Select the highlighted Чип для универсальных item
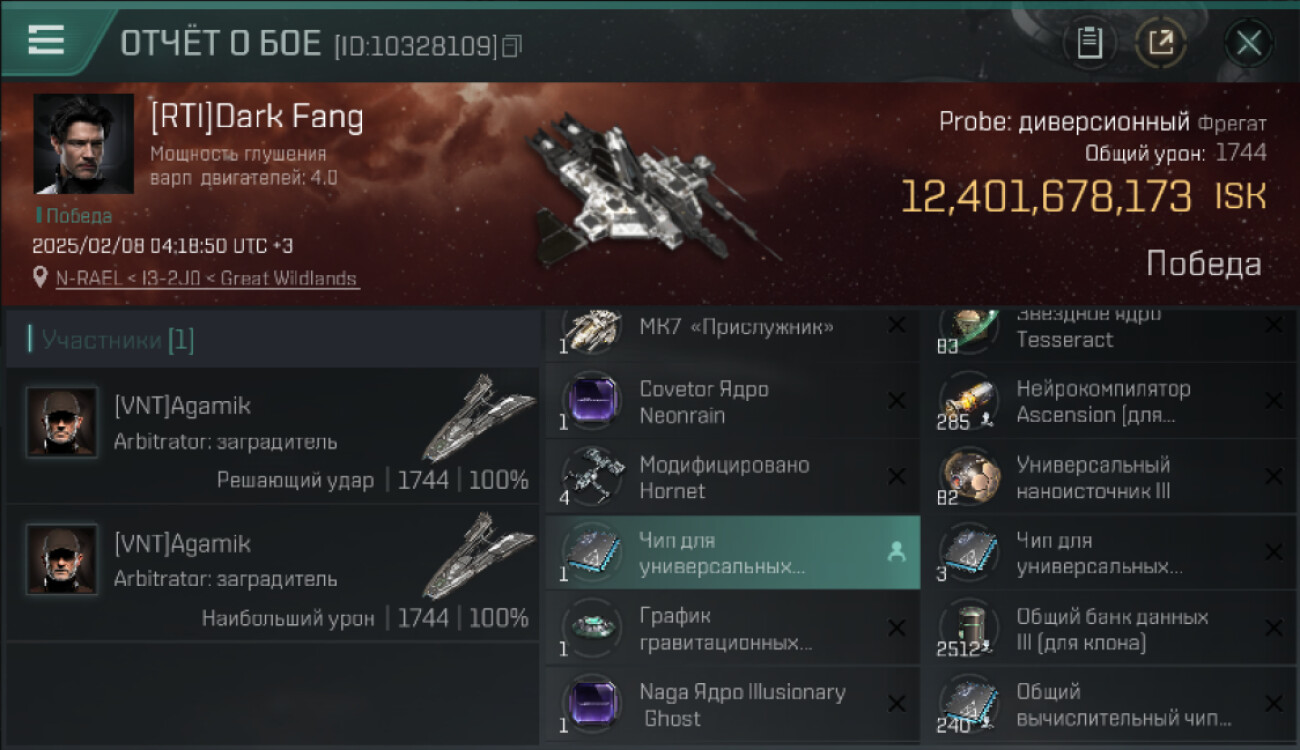This screenshot has height=750, width=1300. pyautogui.click(x=733, y=553)
